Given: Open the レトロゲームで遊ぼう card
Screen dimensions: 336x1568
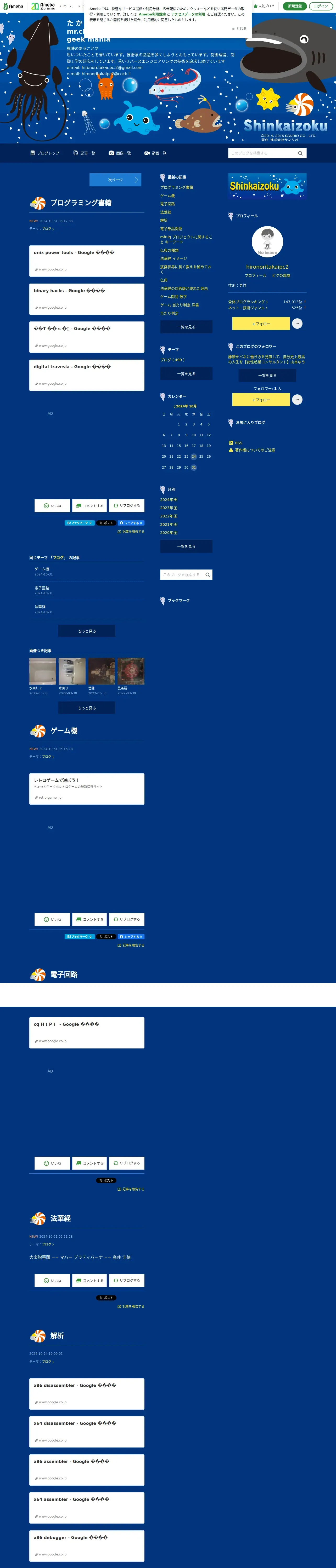Looking at the screenshot, I should pyautogui.click(x=87, y=789).
